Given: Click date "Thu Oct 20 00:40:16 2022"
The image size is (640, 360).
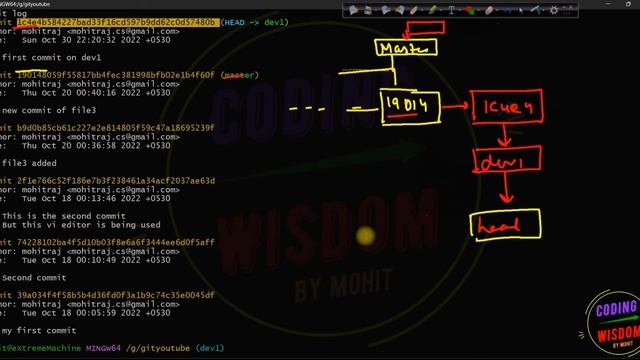Looking at the screenshot, I should tap(81, 93).
